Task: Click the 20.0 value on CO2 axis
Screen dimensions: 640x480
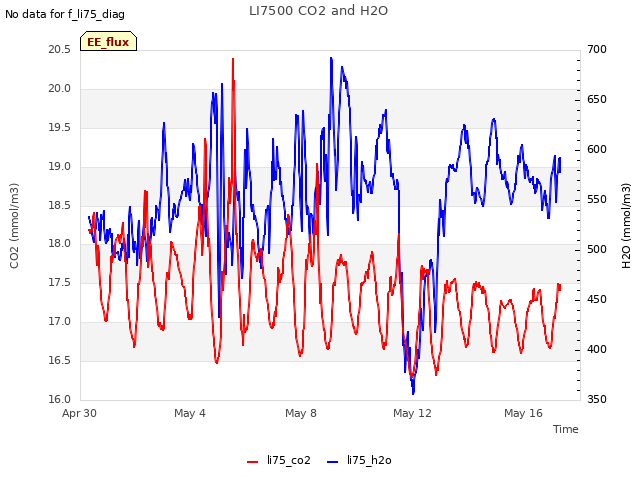Action: (x=60, y=88)
